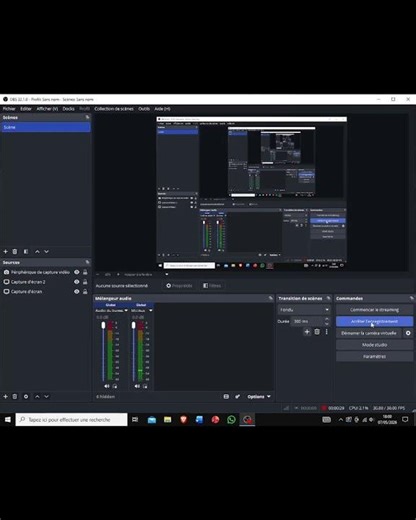416x520 pixels.
Task: Mute the Mic/Aux channel speaker icon
Action: [137, 386]
